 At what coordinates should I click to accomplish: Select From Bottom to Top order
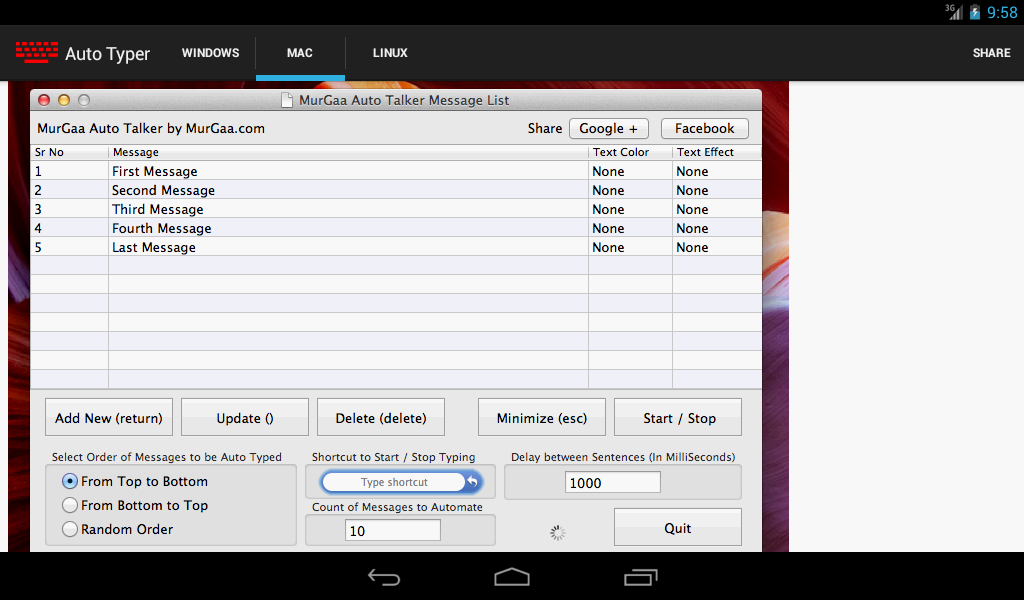(x=70, y=505)
